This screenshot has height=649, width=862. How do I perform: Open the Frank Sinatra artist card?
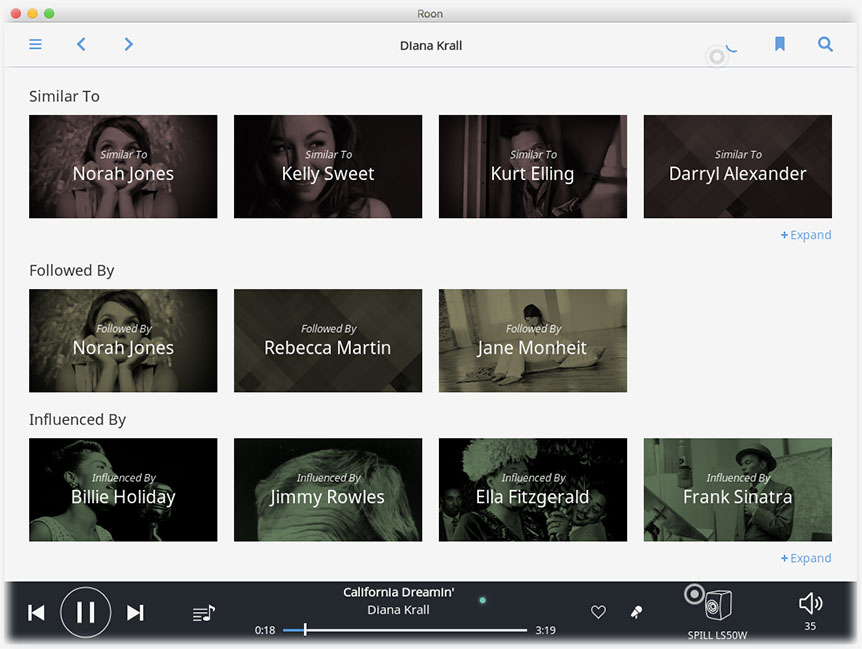coord(738,490)
